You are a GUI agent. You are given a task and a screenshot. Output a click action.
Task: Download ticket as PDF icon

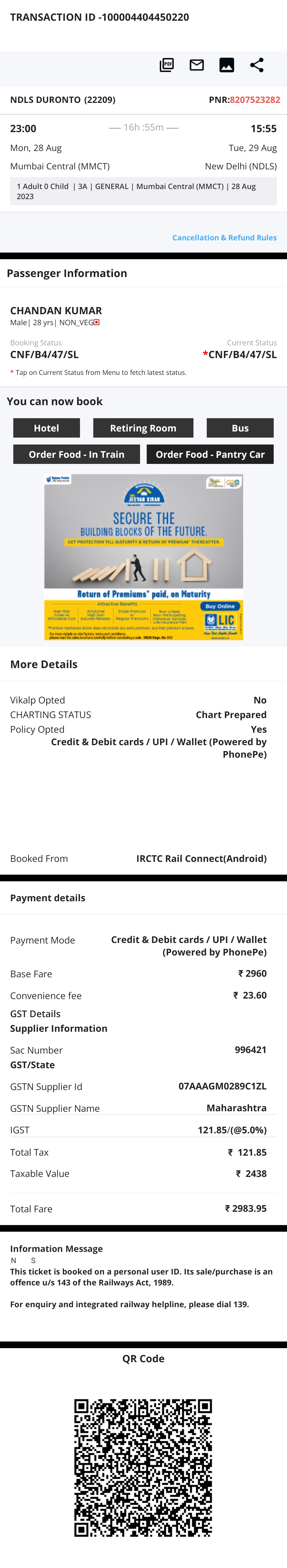point(167,65)
